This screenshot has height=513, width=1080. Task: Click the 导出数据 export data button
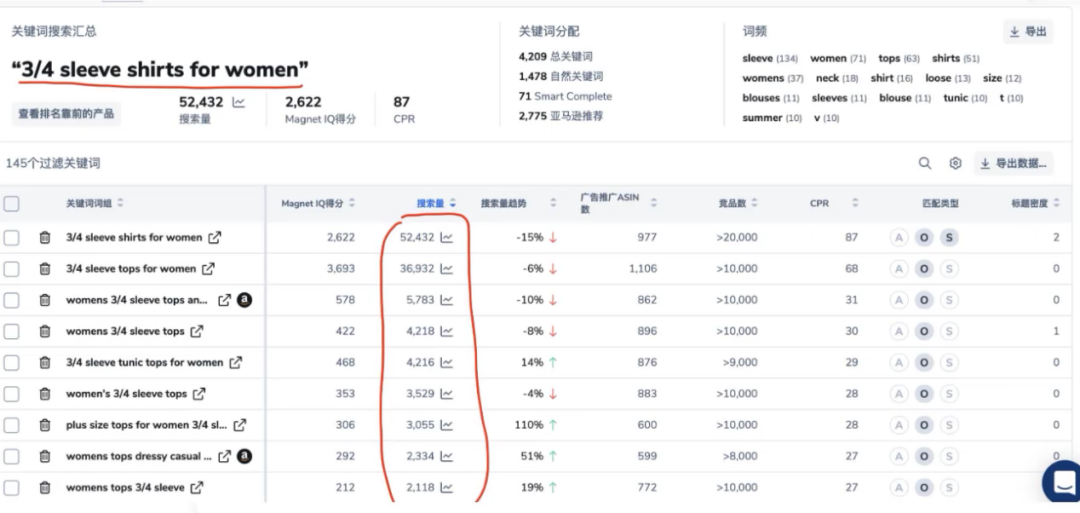coord(1014,163)
